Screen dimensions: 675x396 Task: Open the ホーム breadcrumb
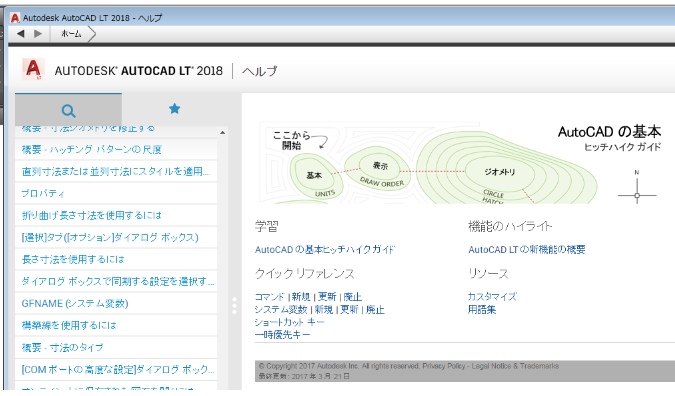(x=71, y=34)
